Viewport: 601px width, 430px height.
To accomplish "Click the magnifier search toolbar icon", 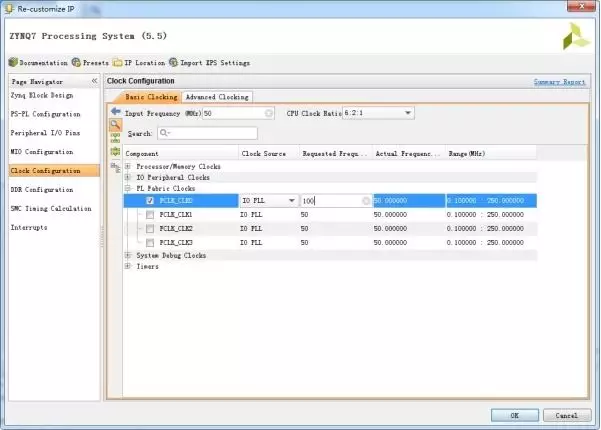I will tap(115, 125).
